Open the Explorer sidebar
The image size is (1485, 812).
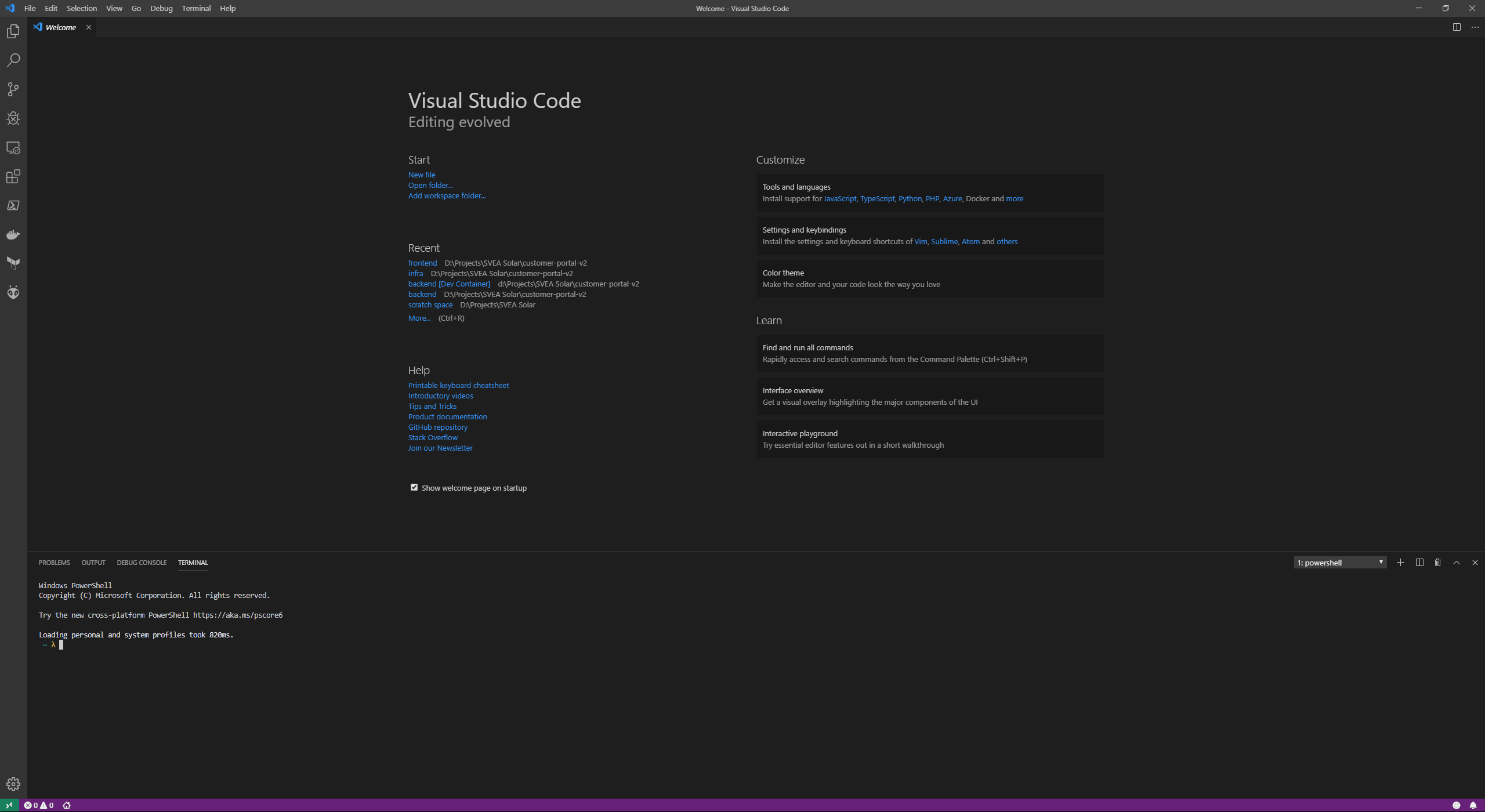(x=13, y=31)
